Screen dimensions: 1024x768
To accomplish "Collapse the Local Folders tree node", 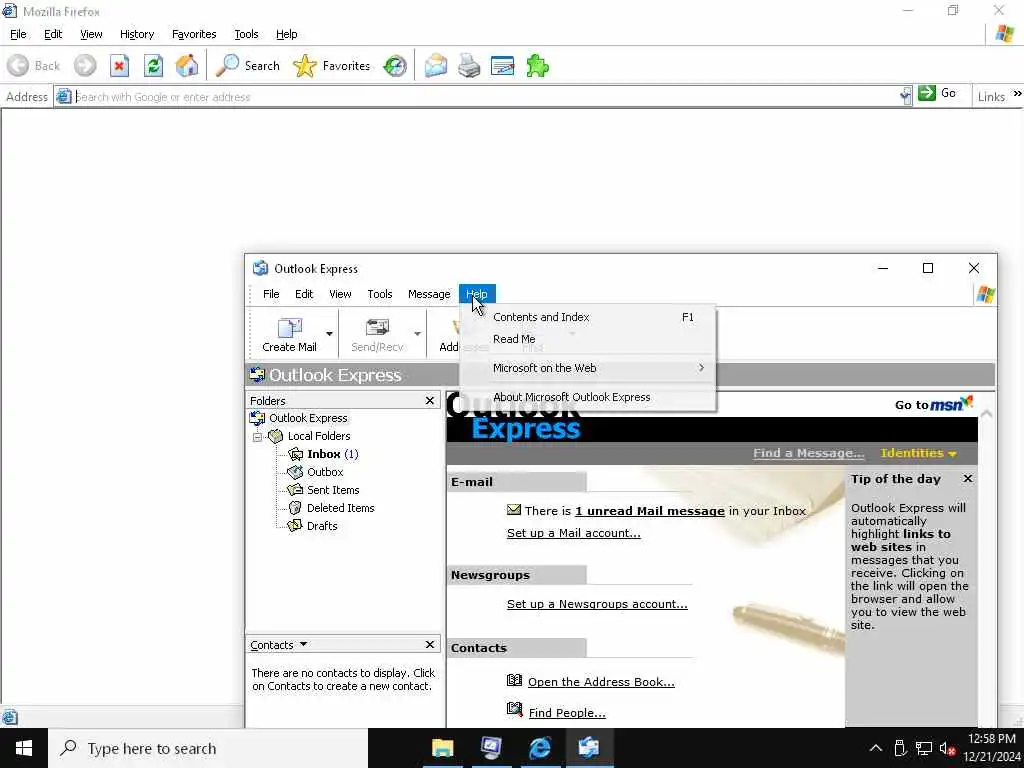I will pos(257,436).
